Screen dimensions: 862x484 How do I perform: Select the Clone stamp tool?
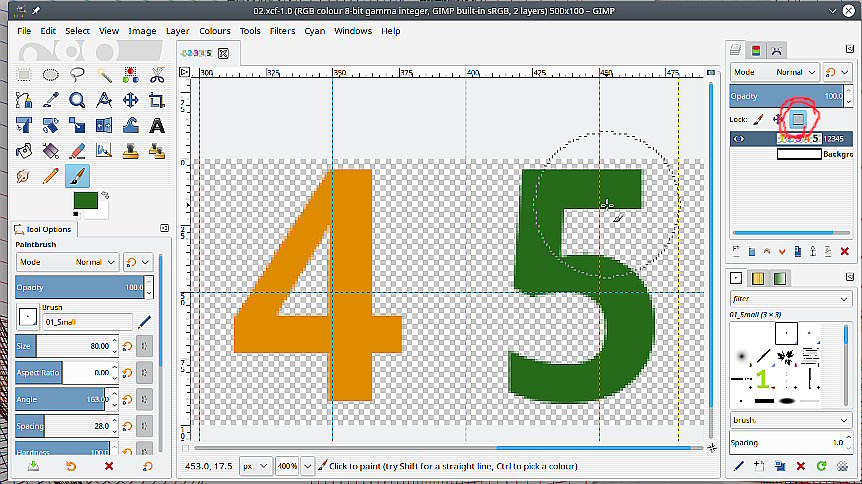pos(130,151)
